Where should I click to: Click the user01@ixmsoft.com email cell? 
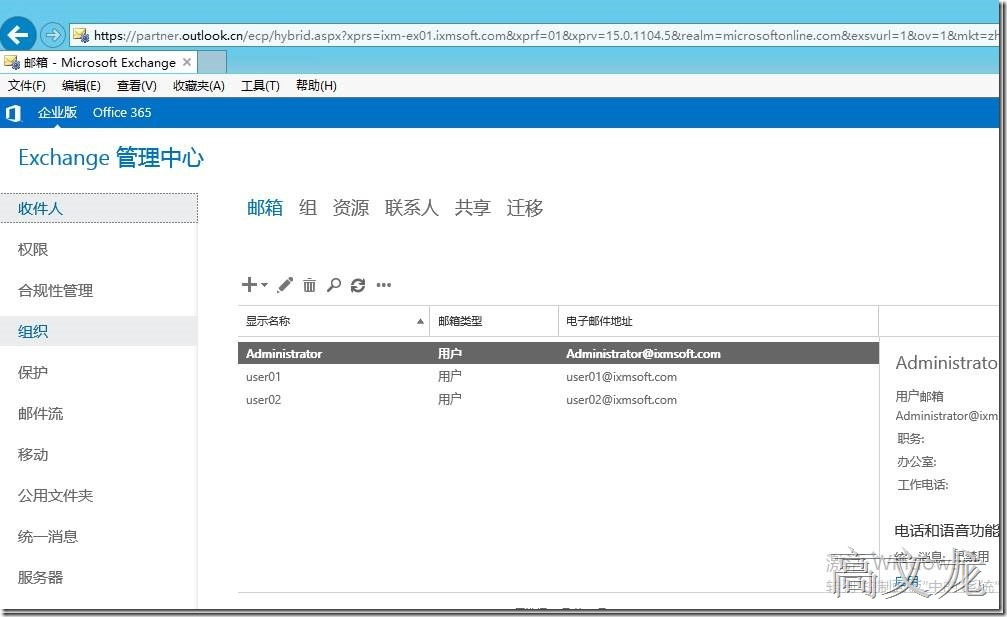coord(622,377)
